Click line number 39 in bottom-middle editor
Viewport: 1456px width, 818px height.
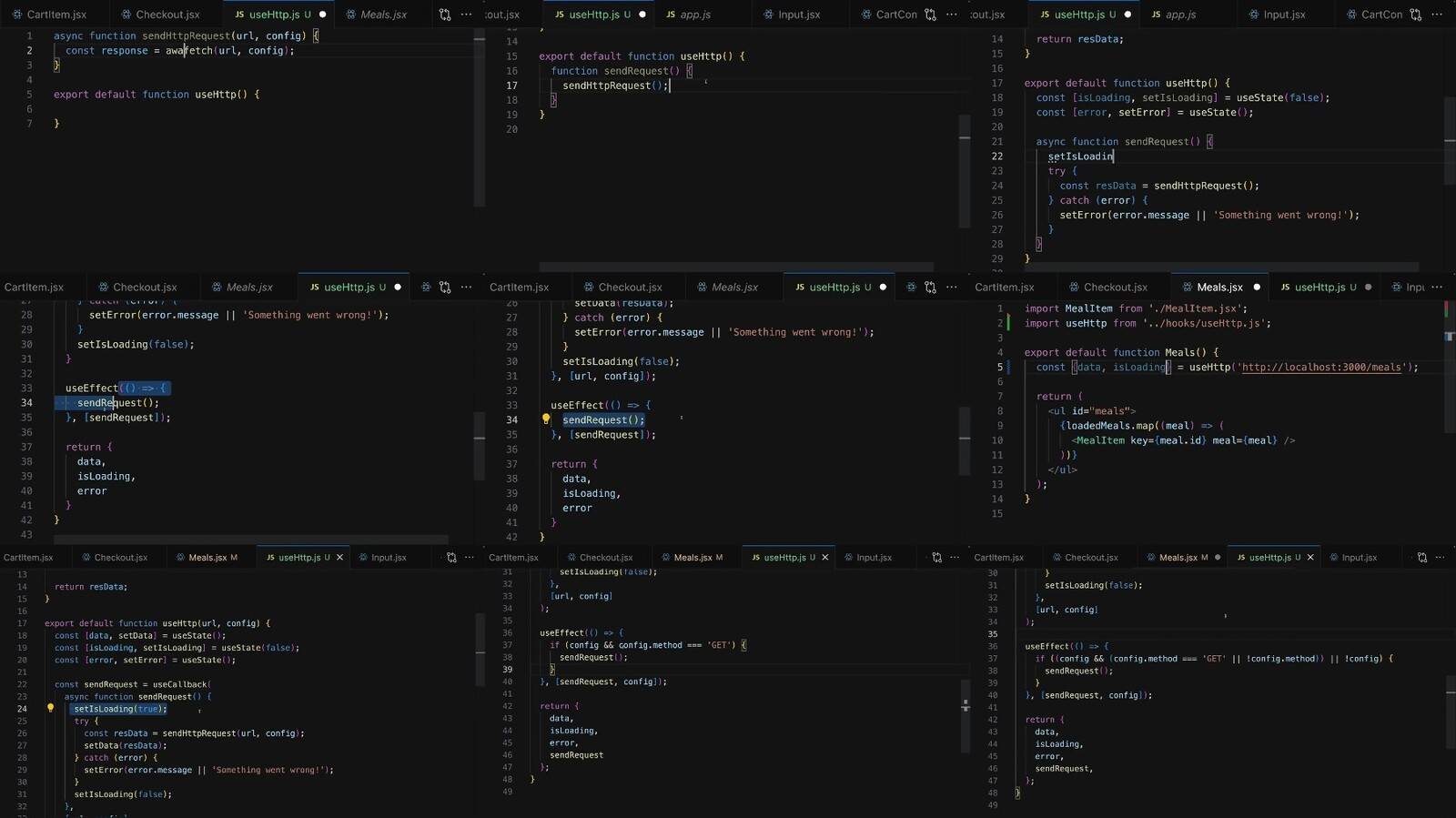(508, 670)
